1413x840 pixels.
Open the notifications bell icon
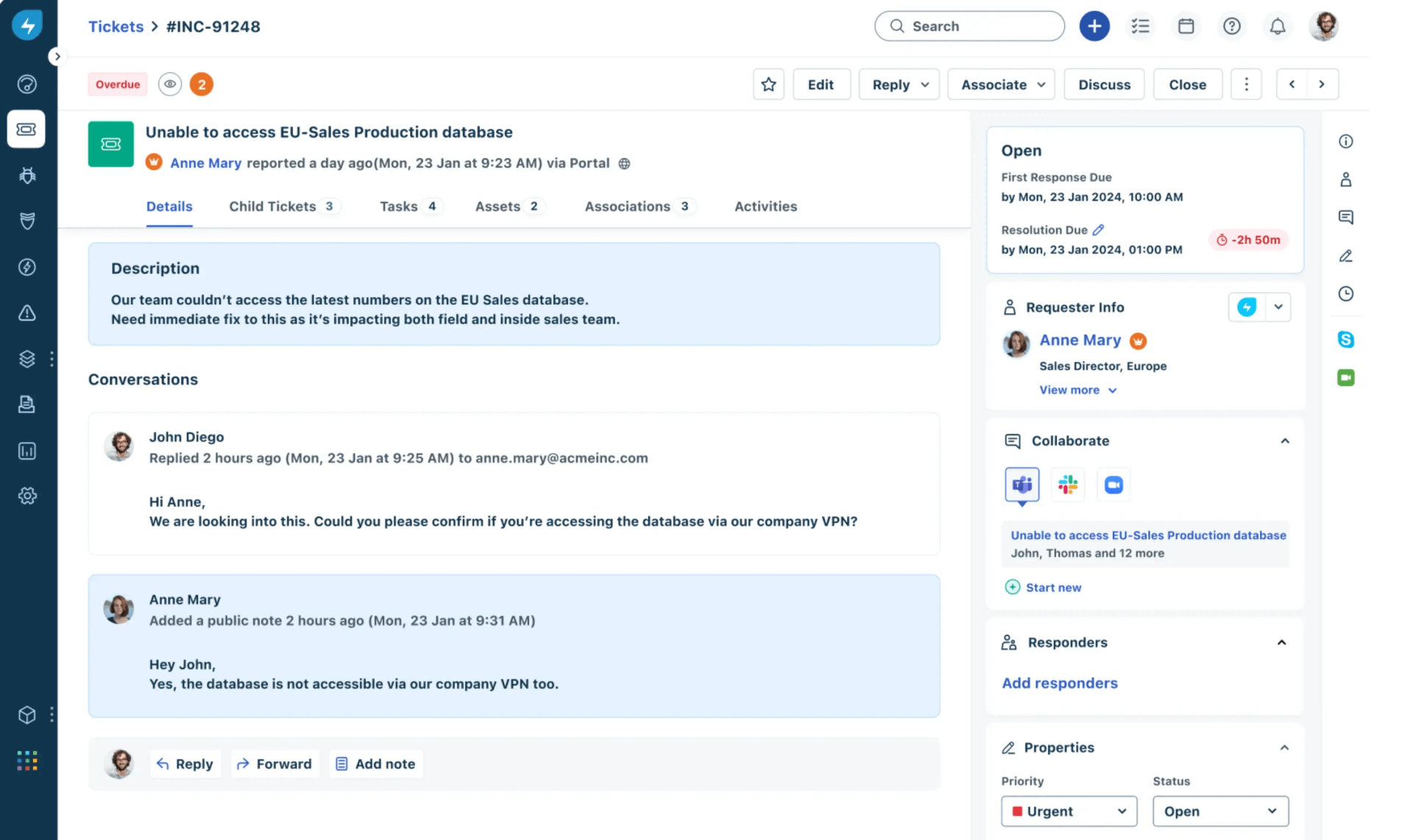click(x=1277, y=25)
